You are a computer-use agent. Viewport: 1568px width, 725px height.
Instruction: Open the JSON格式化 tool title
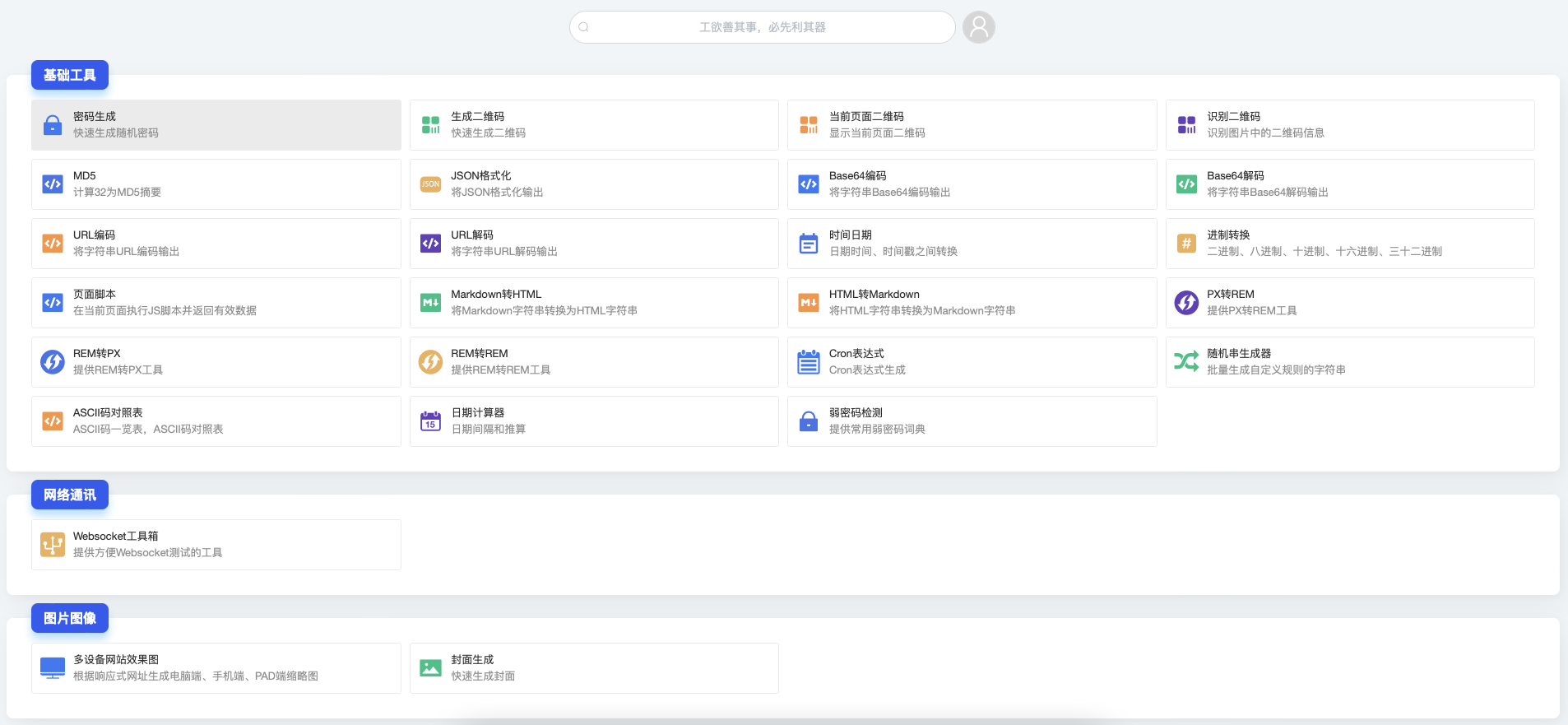pos(481,176)
